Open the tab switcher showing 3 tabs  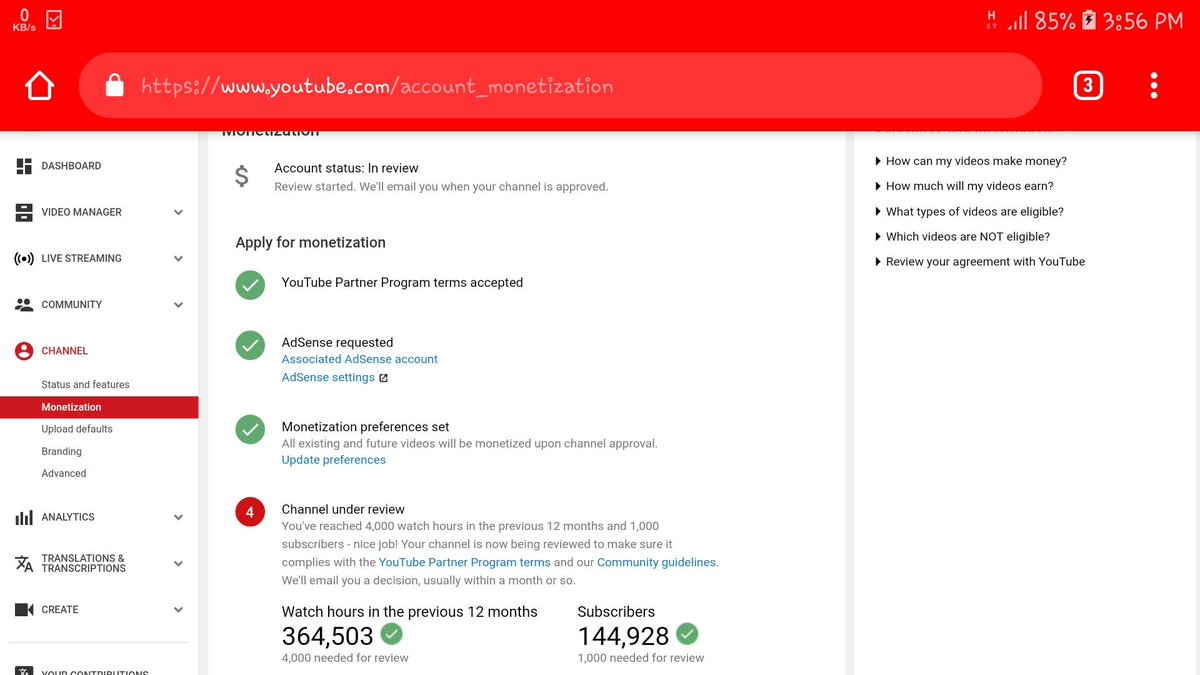click(1088, 86)
